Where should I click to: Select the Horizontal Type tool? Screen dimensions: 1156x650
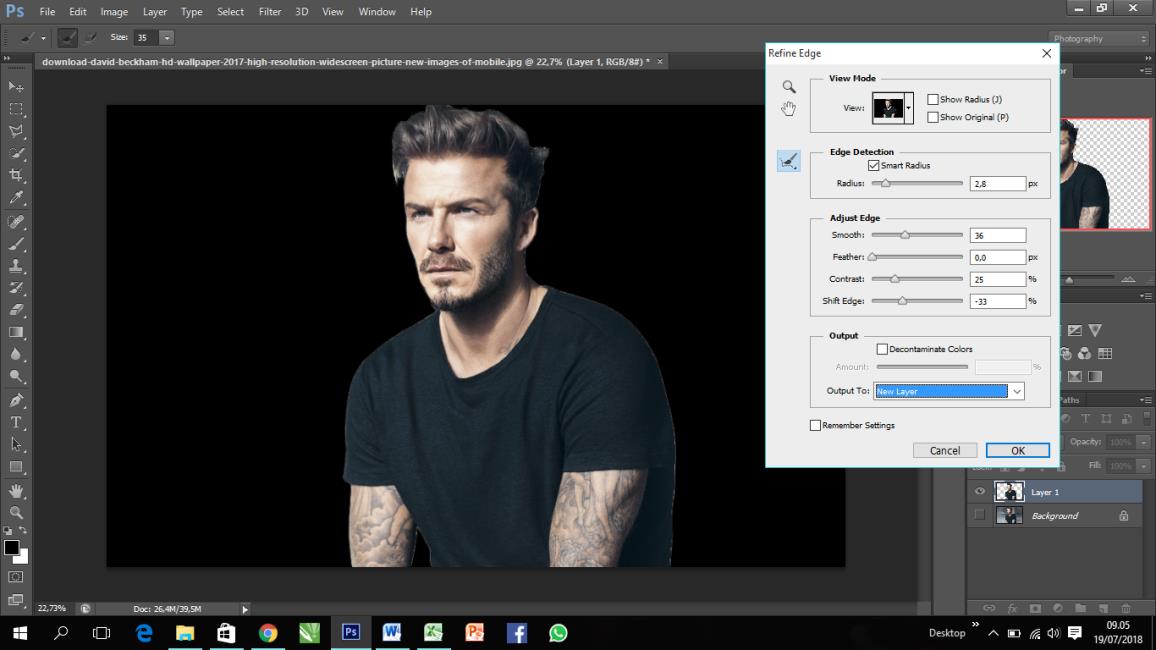(16, 422)
